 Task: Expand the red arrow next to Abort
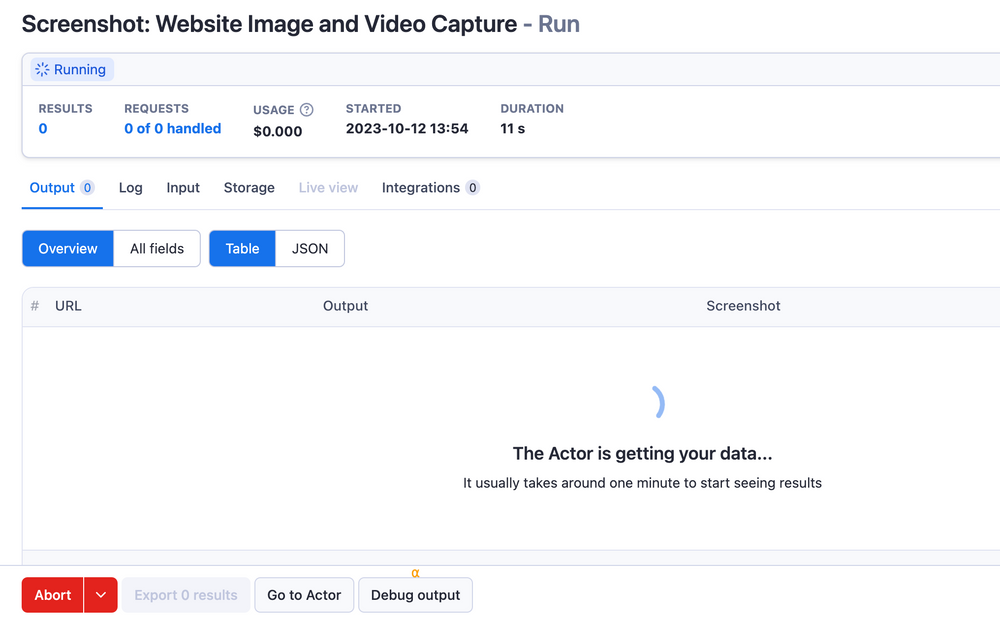click(x=100, y=595)
